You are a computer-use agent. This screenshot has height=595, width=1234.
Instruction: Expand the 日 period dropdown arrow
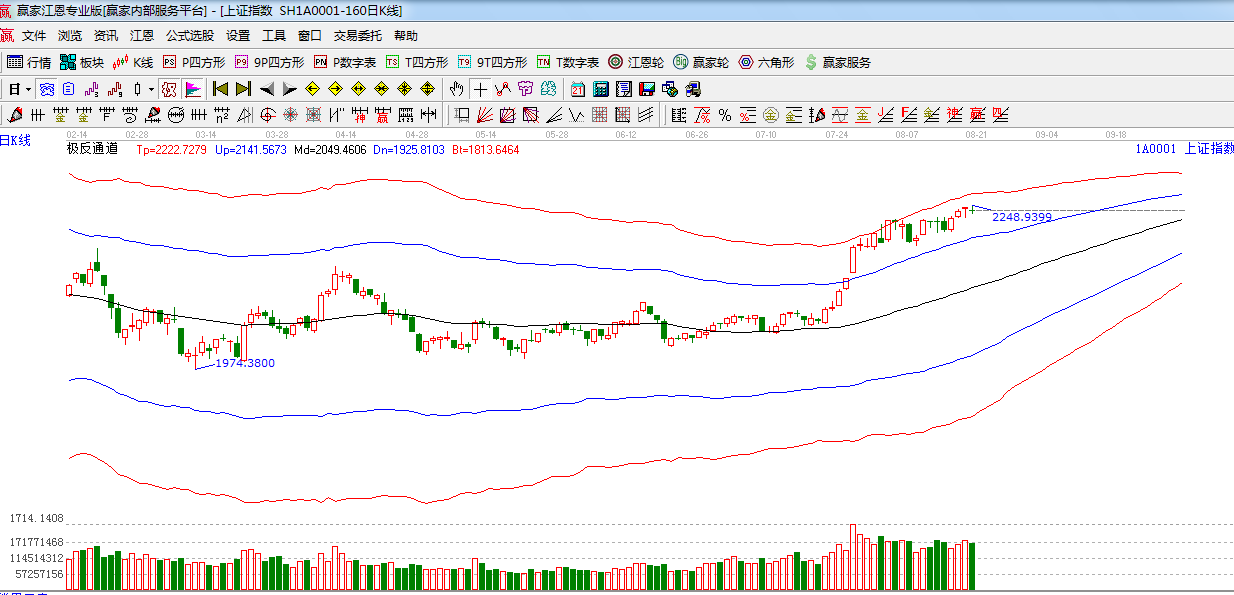click(29, 89)
